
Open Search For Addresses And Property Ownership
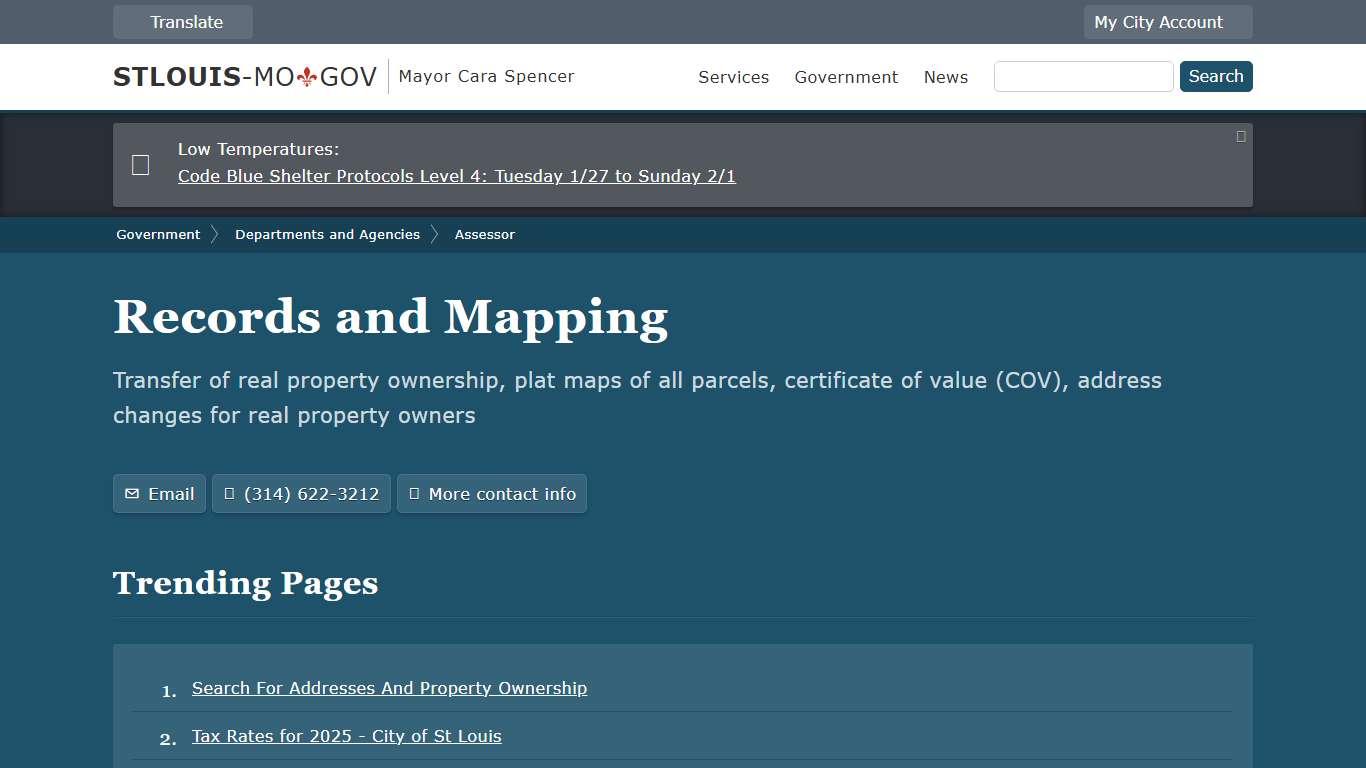click(x=389, y=688)
